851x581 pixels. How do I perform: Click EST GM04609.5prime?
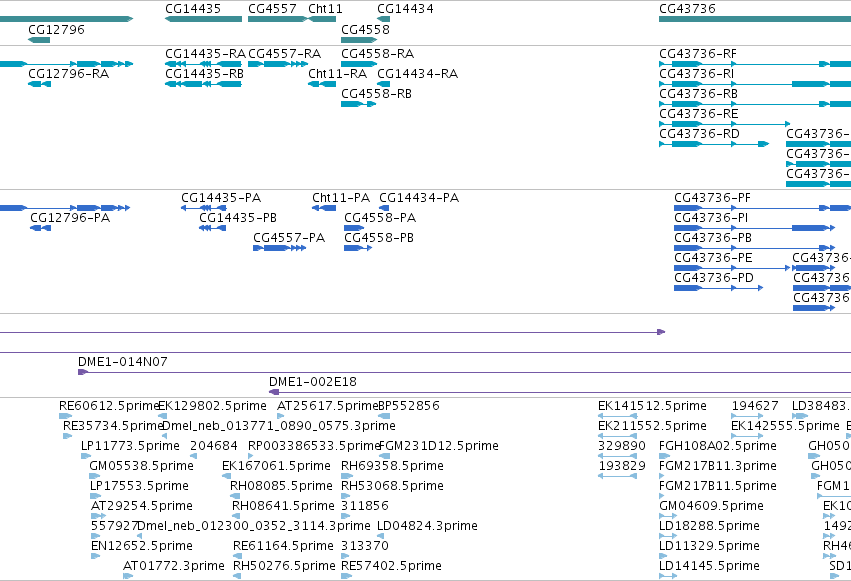[x=711, y=506]
